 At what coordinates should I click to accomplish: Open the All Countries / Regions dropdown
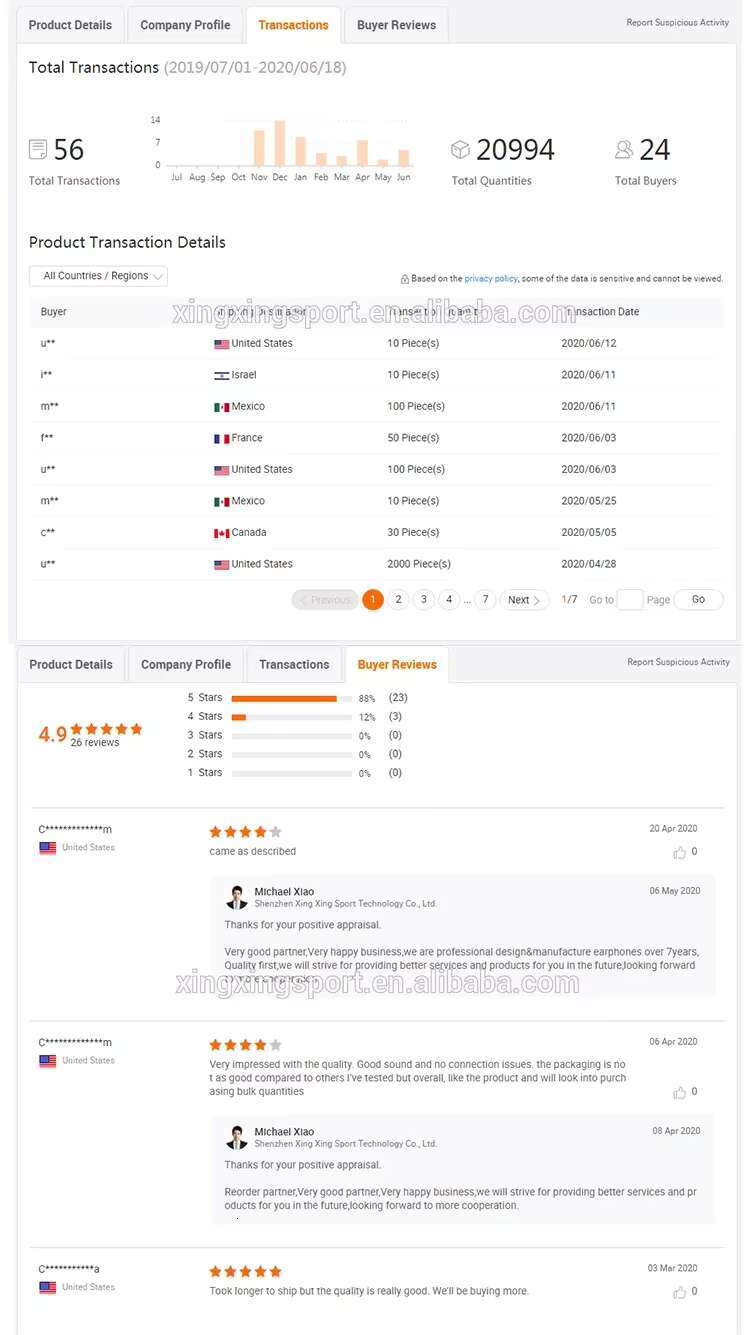click(98, 276)
